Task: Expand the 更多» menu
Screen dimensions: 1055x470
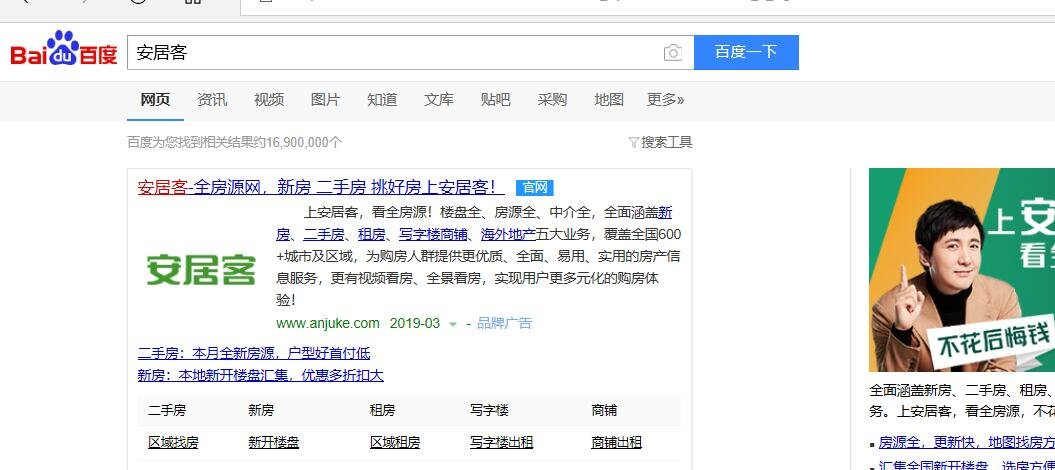Action: pyautogui.click(x=665, y=100)
